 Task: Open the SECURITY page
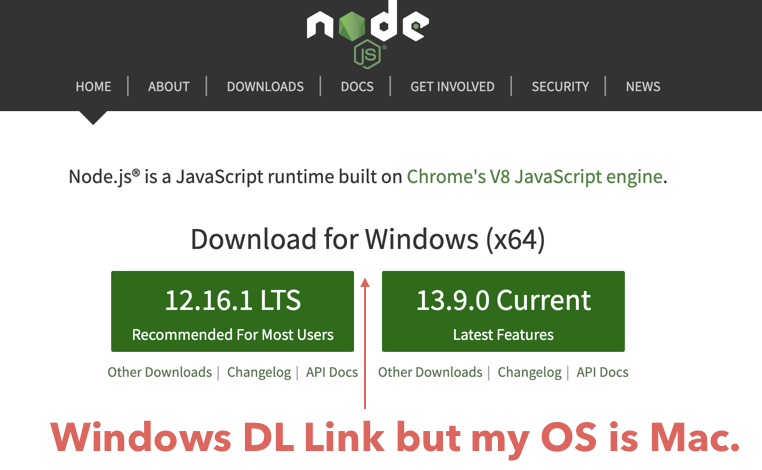(x=560, y=87)
